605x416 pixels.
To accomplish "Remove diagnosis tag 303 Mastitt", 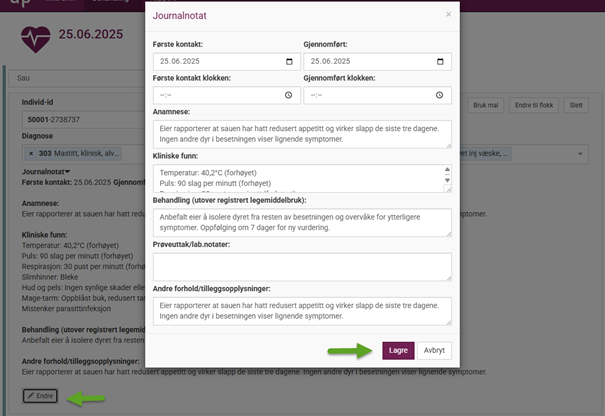I will [x=31, y=154].
